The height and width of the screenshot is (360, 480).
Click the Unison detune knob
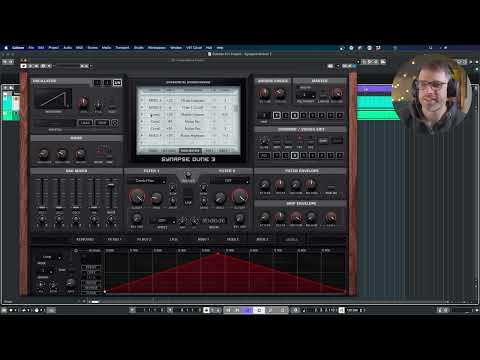click(x=280, y=93)
